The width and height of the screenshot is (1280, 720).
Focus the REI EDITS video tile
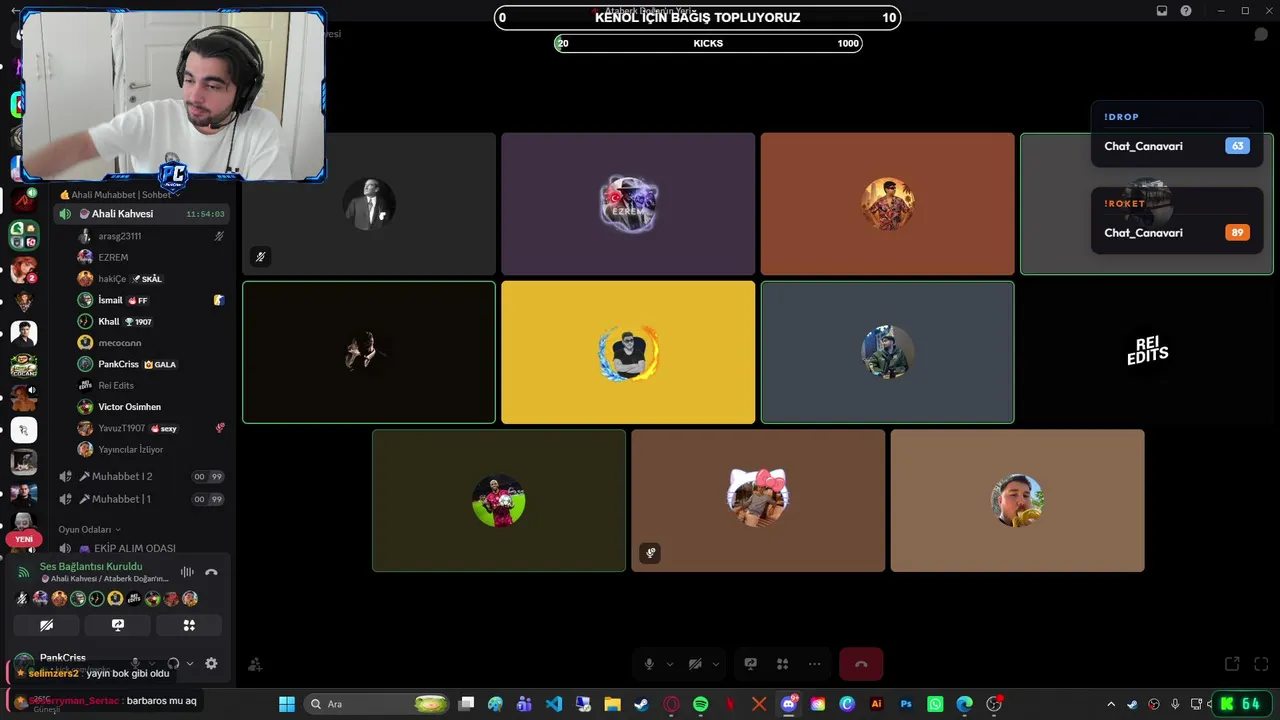pos(1147,352)
